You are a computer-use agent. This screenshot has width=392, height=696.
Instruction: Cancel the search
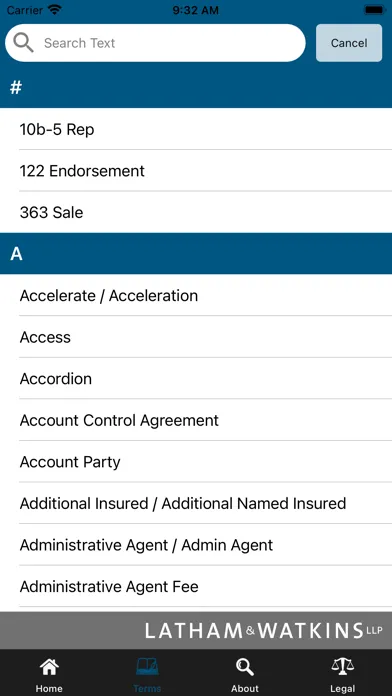tap(349, 43)
